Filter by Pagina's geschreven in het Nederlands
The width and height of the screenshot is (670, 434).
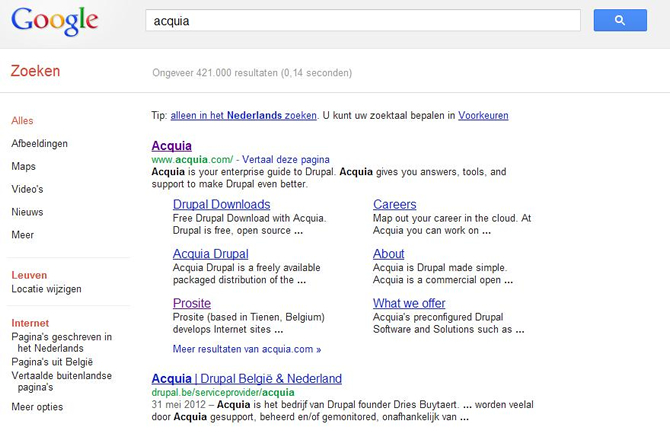click(x=62, y=342)
